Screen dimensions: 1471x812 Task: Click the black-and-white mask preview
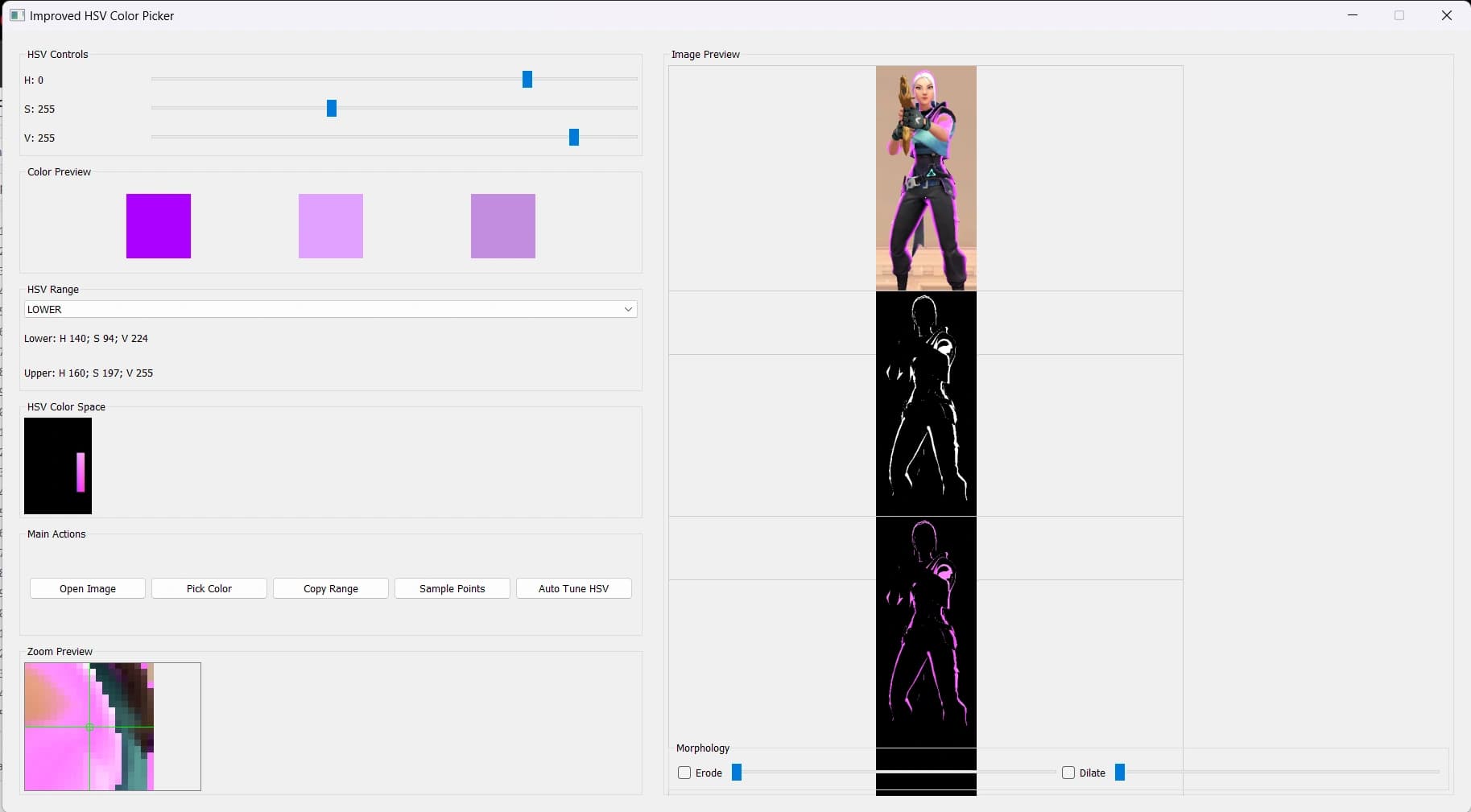coord(924,402)
